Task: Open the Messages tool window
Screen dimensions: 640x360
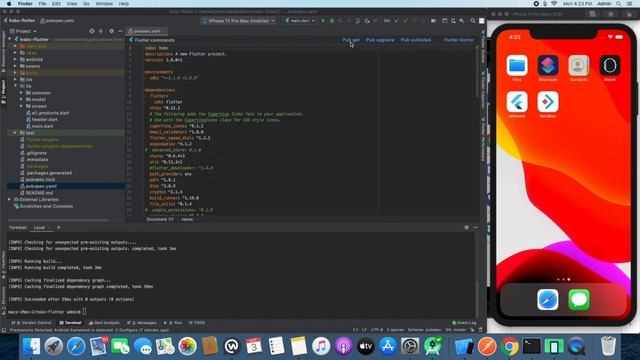Action: 142,323
